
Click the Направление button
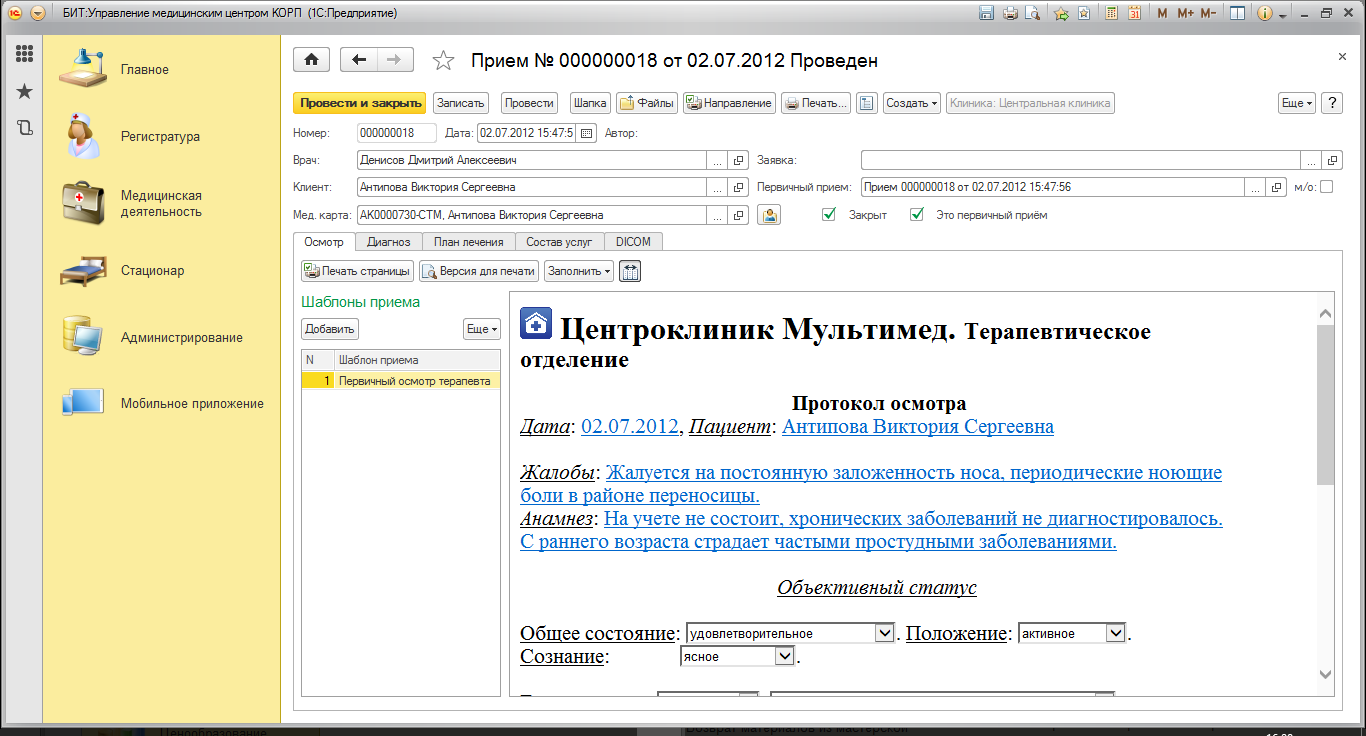[x=729, y=103]
